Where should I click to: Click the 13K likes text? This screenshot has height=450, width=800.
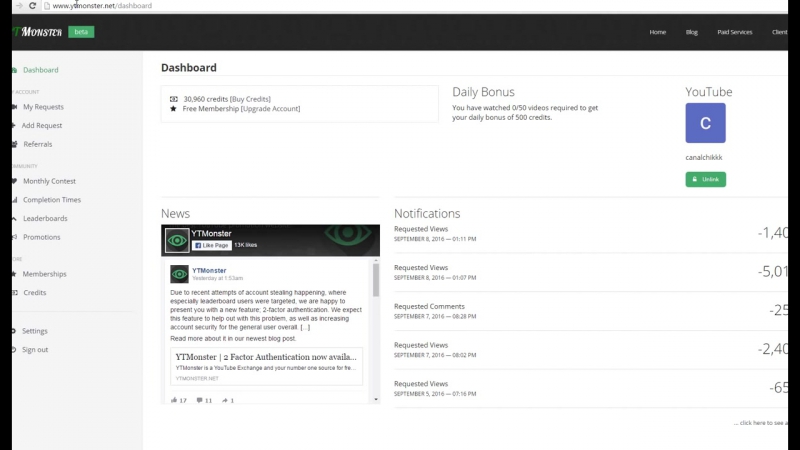coord(245,245)
